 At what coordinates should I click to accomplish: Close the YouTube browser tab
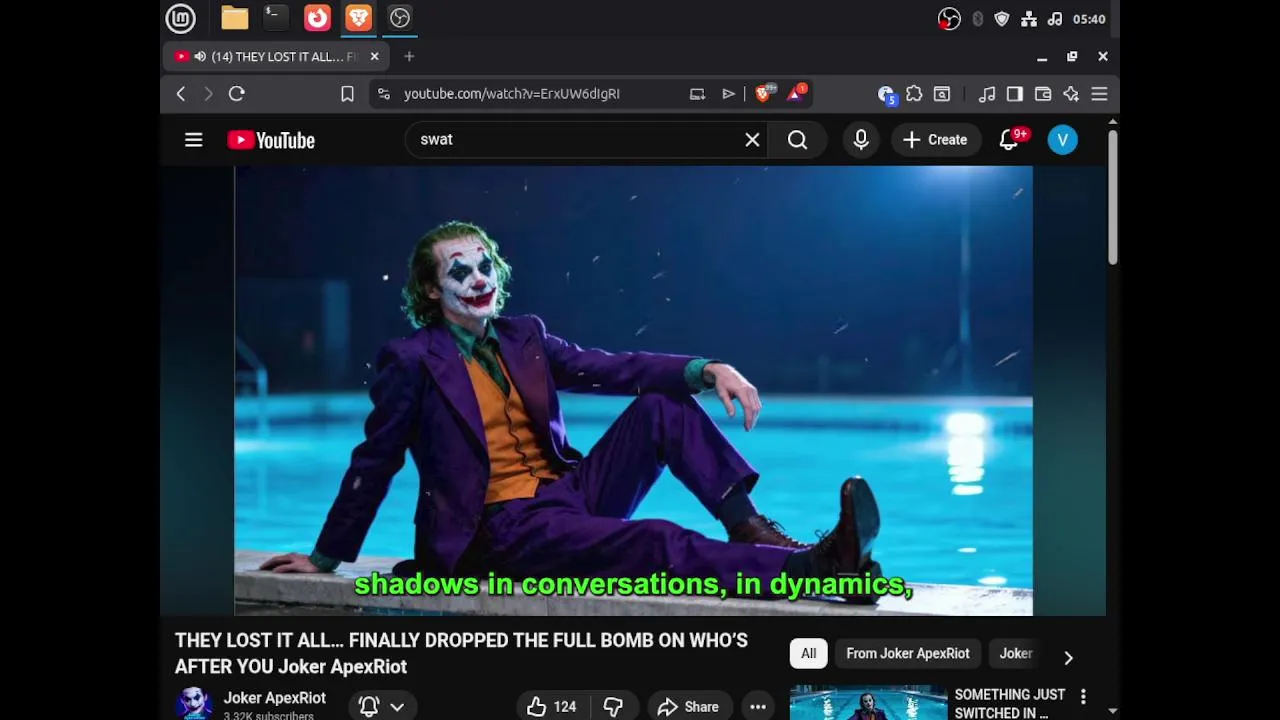coord(374,57)
